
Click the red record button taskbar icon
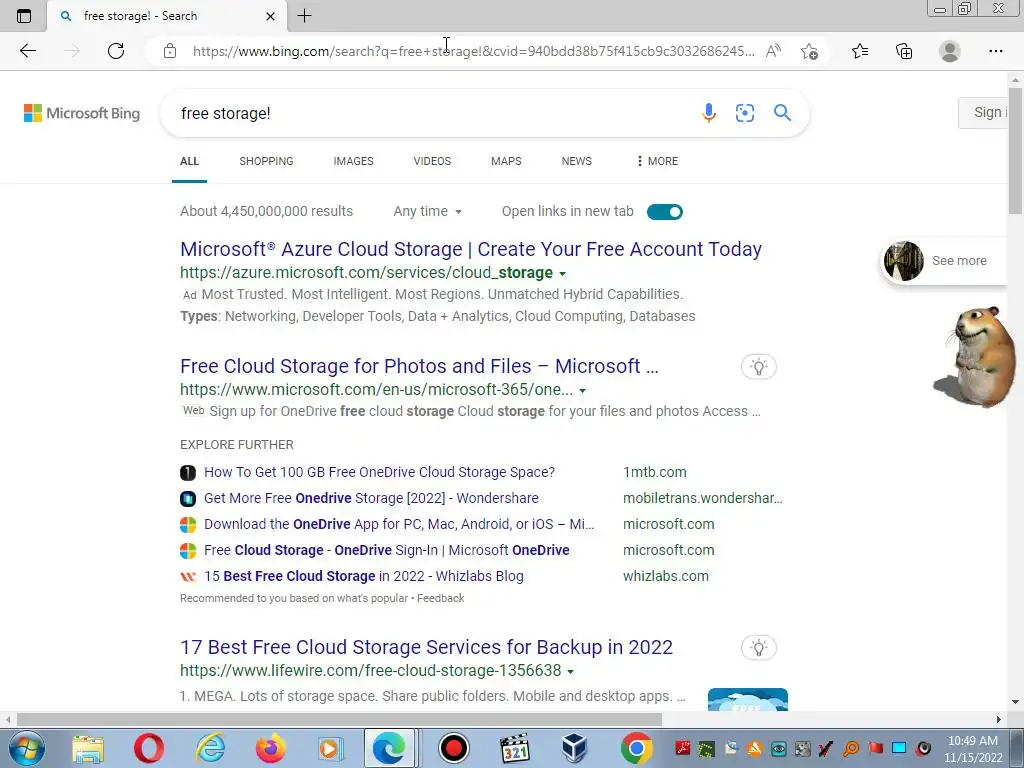click(454, 748)
